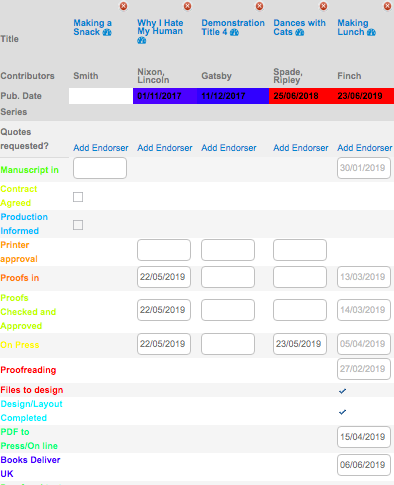Viewport: 394px width, 485px height.
Task: Click On Press field showing 23/05/2019
Action: click(x=300, y=344)
